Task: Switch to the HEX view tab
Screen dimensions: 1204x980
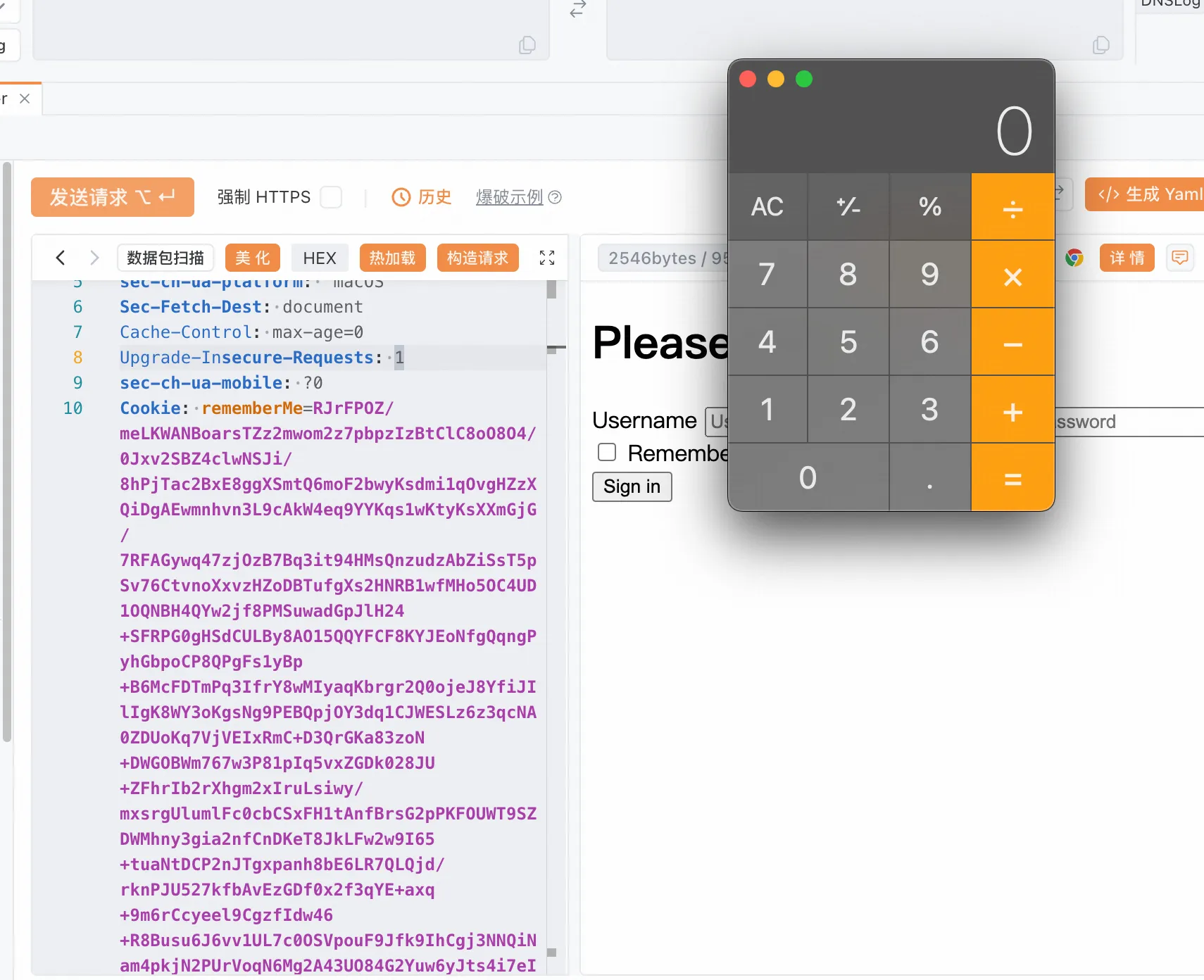Action: coord(320,258)
